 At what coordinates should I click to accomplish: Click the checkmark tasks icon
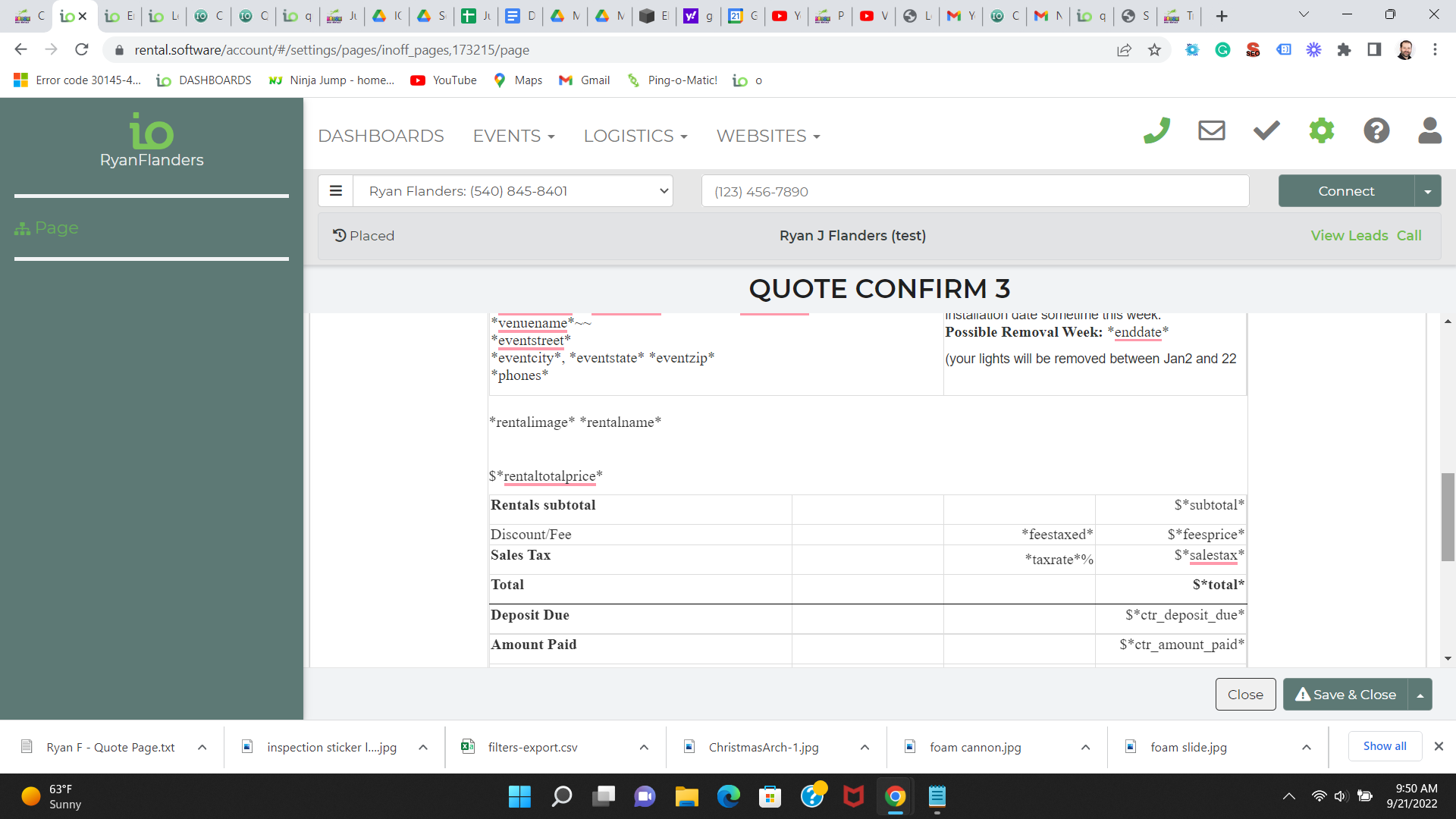pyautogui.click(x=1266, y=130)
